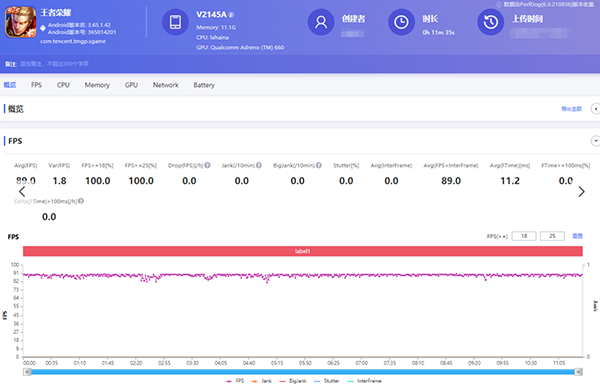Click the creator user profile icon
600x385 pixels.
(x=321, y=22)
